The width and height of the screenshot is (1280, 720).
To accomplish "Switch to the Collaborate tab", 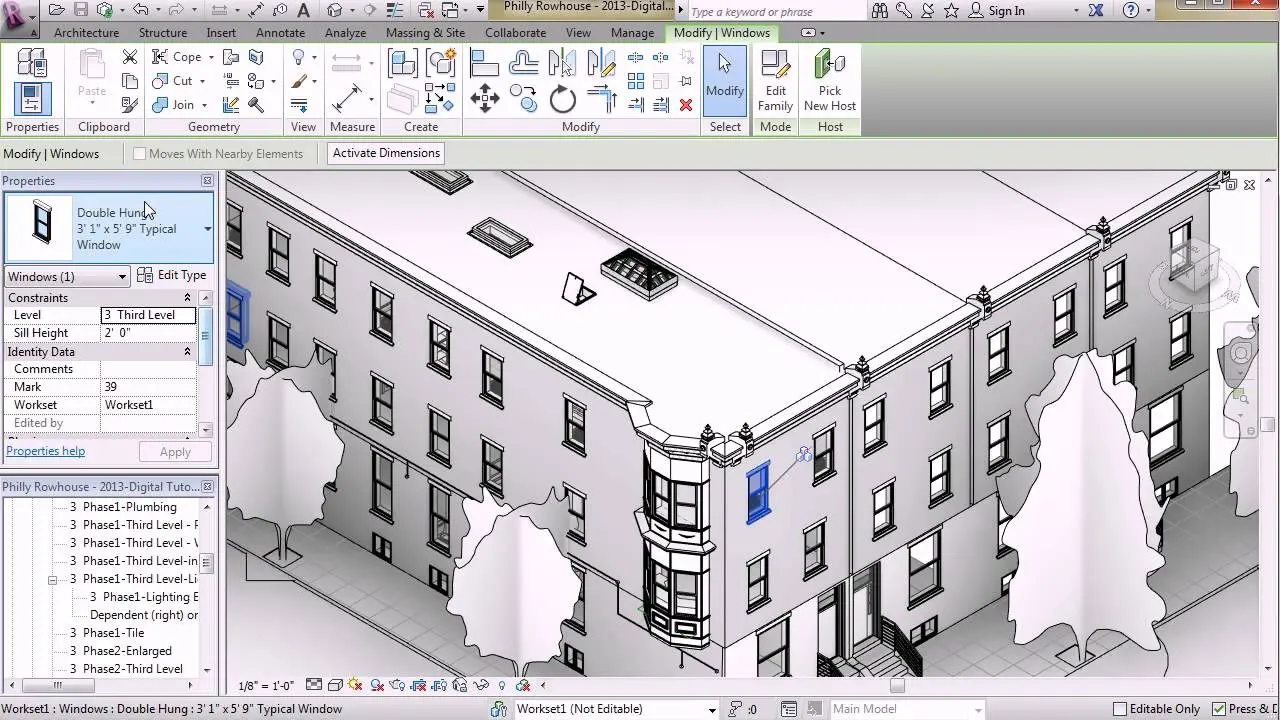I will click(x=515, y=33).
